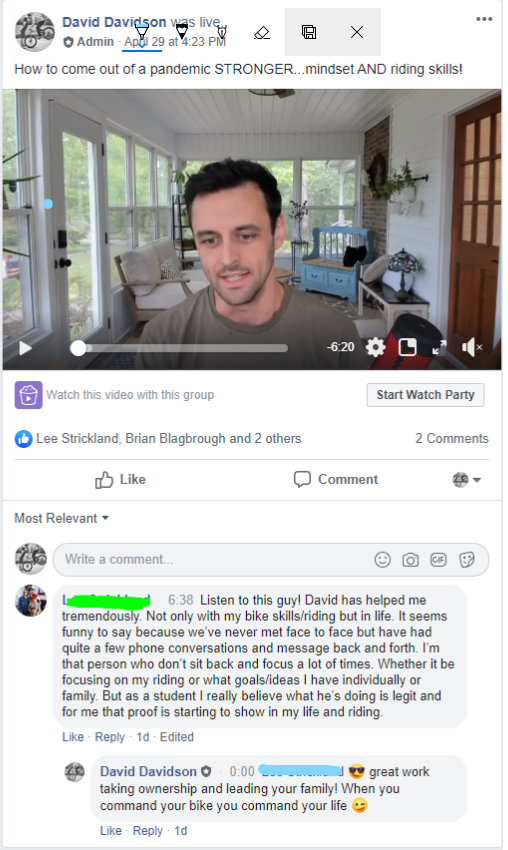This screenshot has width=508, height=850.
Task: Open sticker picker in comment box
Action: coord(467,559)
